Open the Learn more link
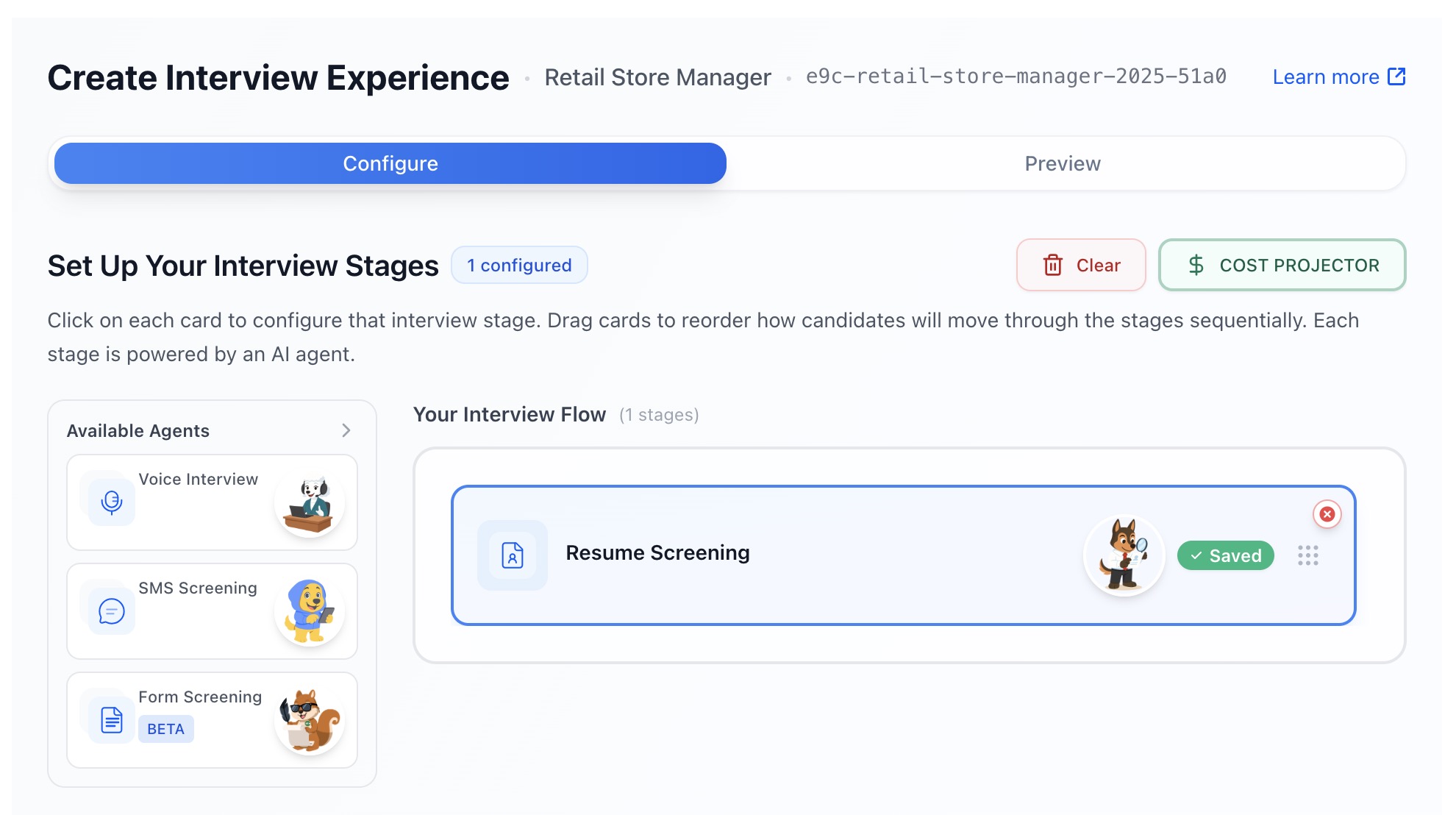 point(1325,76)
